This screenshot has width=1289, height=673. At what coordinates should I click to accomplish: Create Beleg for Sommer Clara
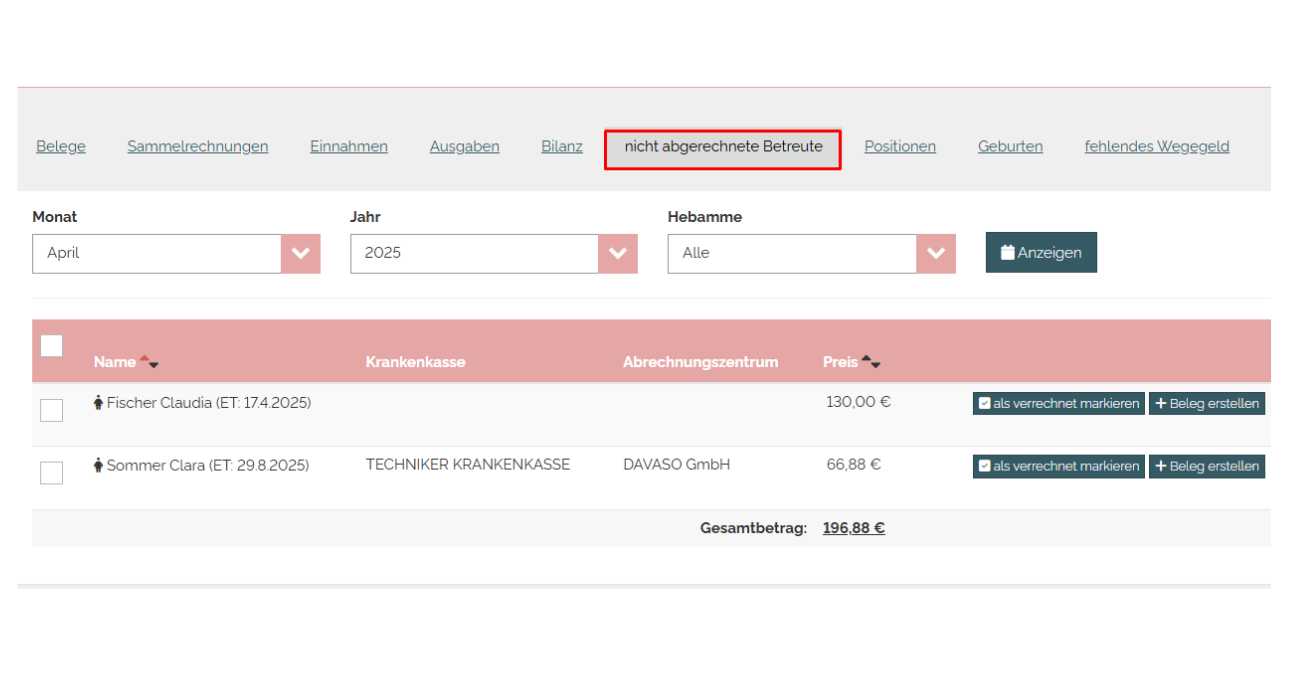[1206, 466]
